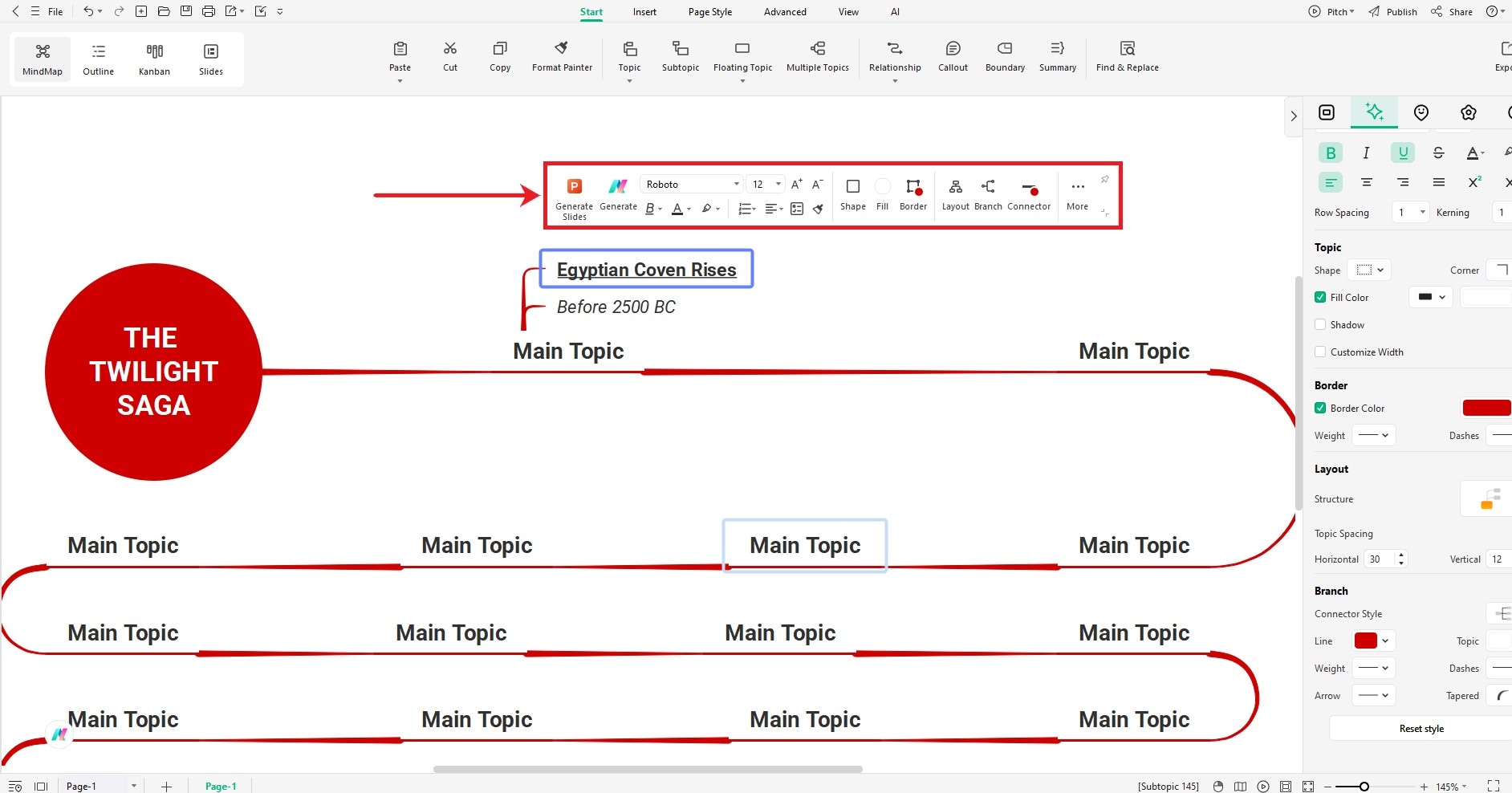Image resolution: width=1512 pixels, height=793 pixels.
Task: Uncheck the Border Color checkbox
Action: click(x=1320, y=408)
